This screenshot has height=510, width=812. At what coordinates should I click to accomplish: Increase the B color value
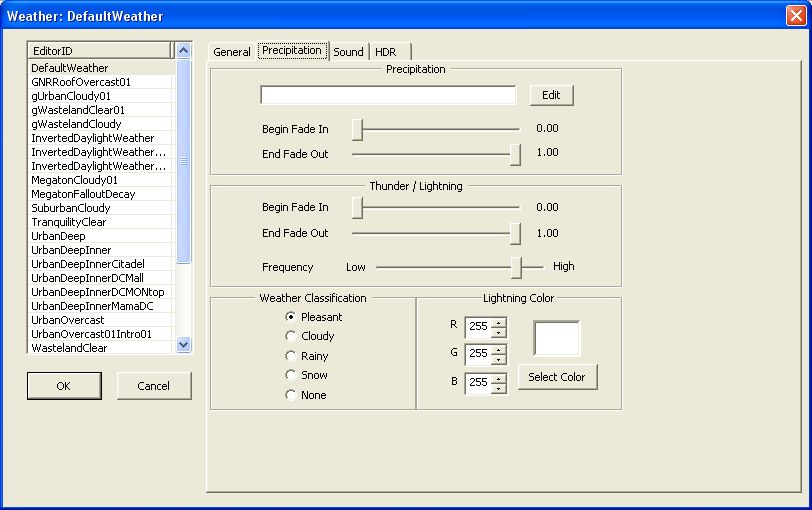499,378
